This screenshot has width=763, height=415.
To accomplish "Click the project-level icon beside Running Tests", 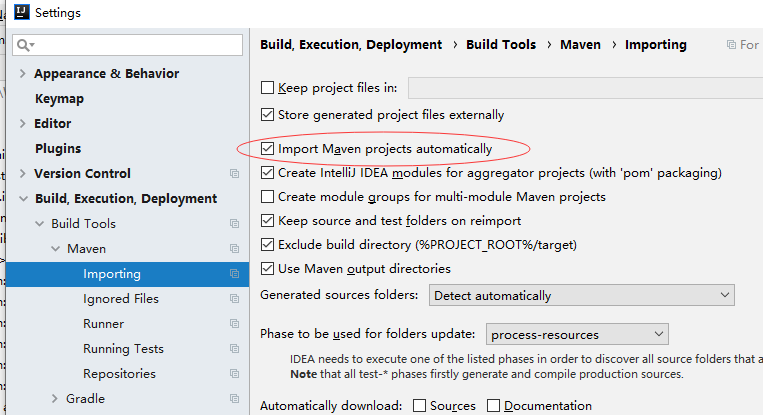I will point(235,349).
